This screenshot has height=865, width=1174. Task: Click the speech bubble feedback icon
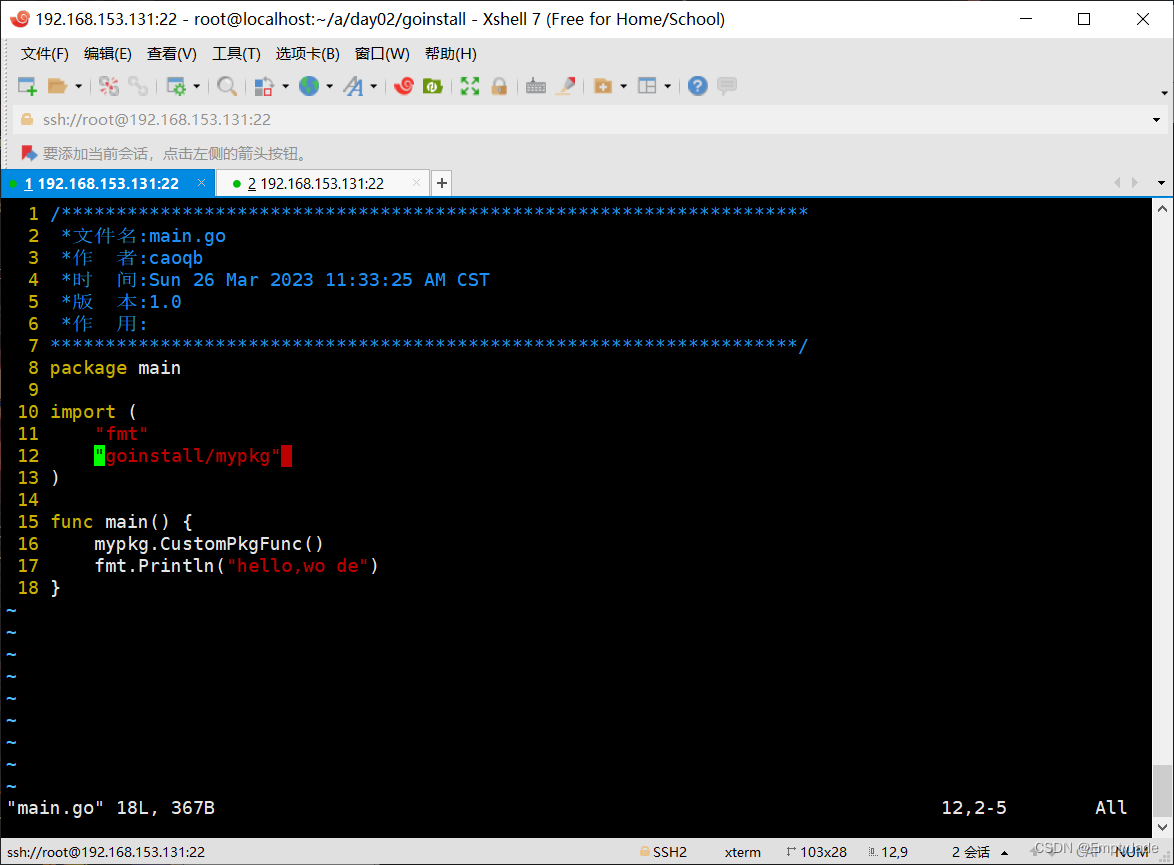[x=726, y=86]
